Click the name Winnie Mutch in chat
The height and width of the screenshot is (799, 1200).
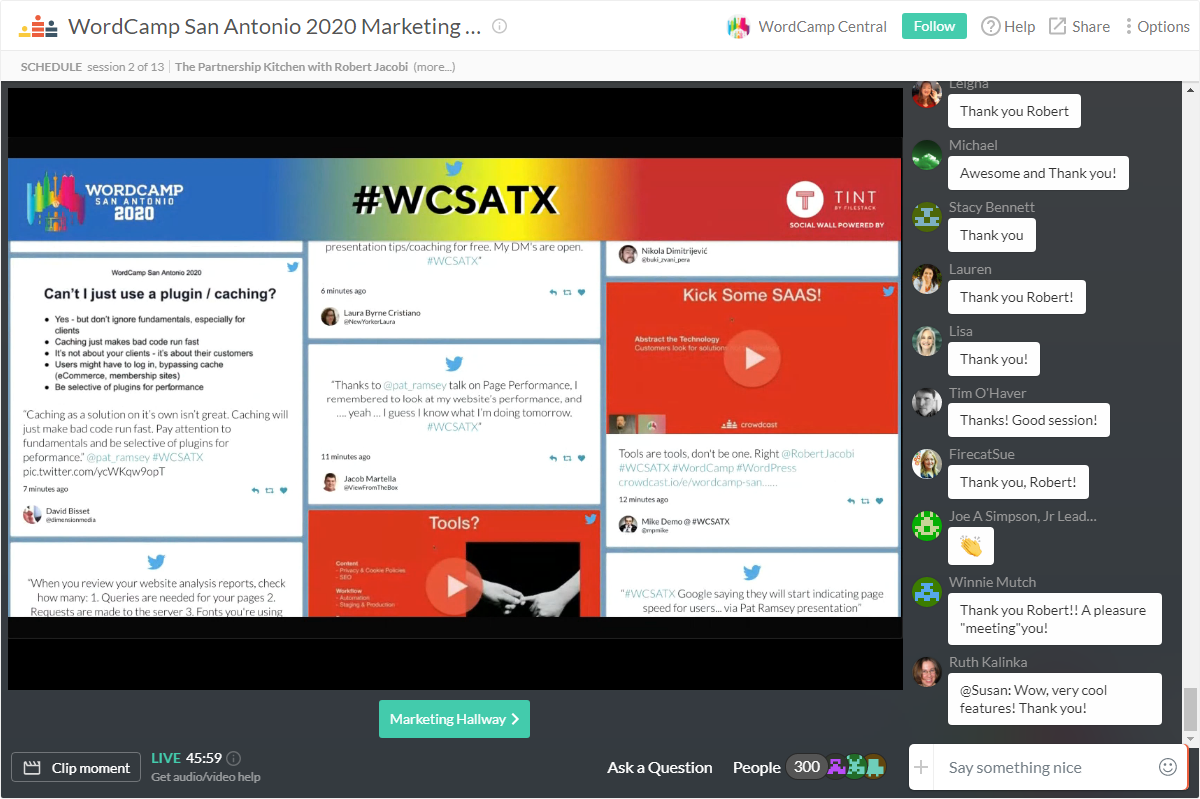click(993, 582)
